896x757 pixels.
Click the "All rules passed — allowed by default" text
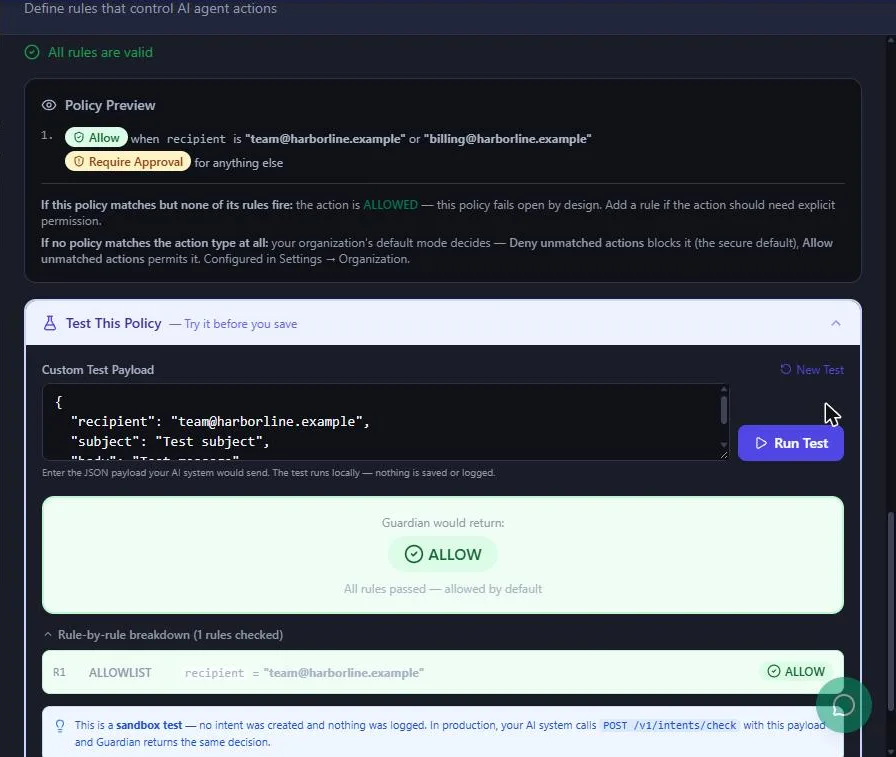click(443, 589)
